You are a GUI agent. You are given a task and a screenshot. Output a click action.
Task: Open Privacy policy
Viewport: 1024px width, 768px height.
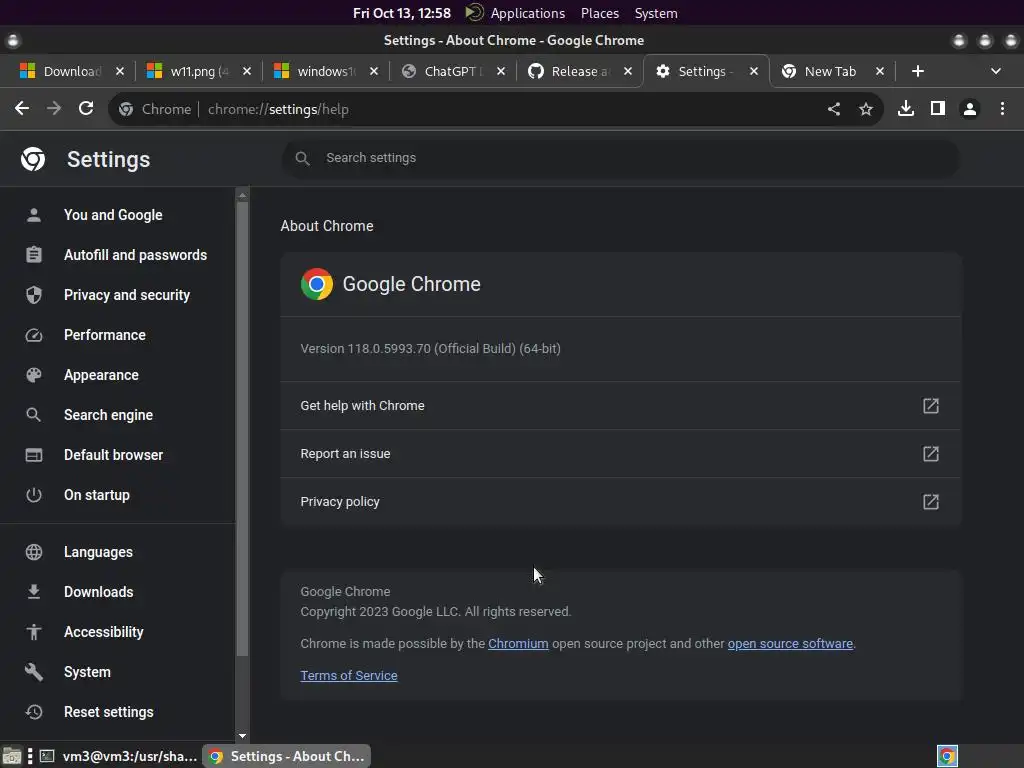coord(620,502)
